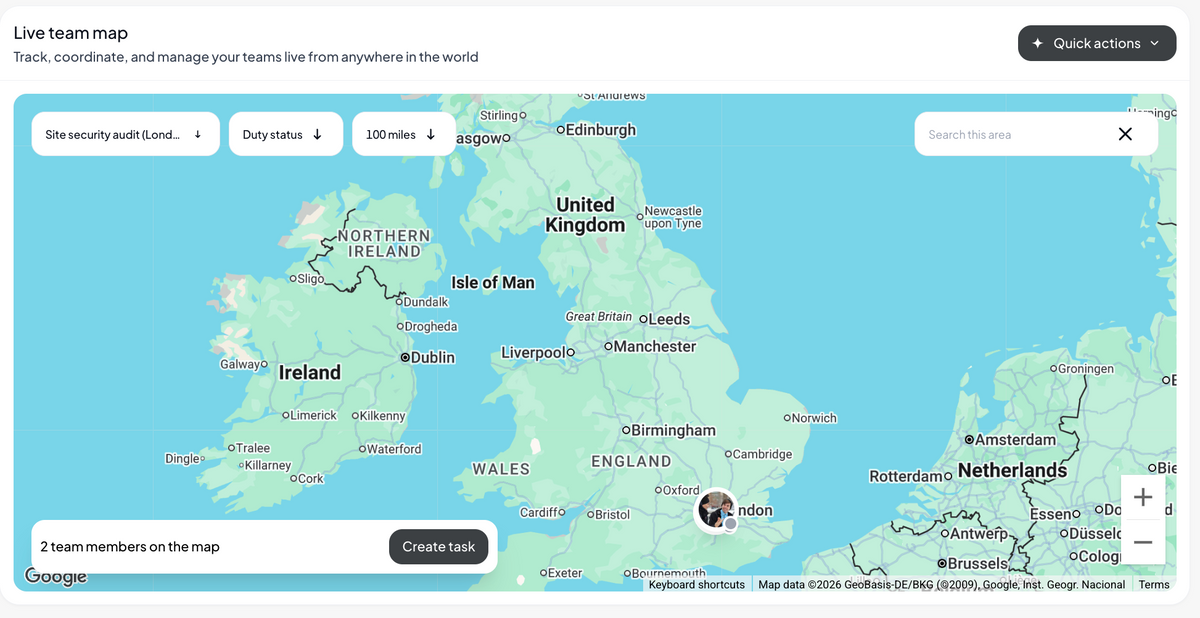Click the Create task button
The width and height of the screenshot is (1200, 618).
439,547
